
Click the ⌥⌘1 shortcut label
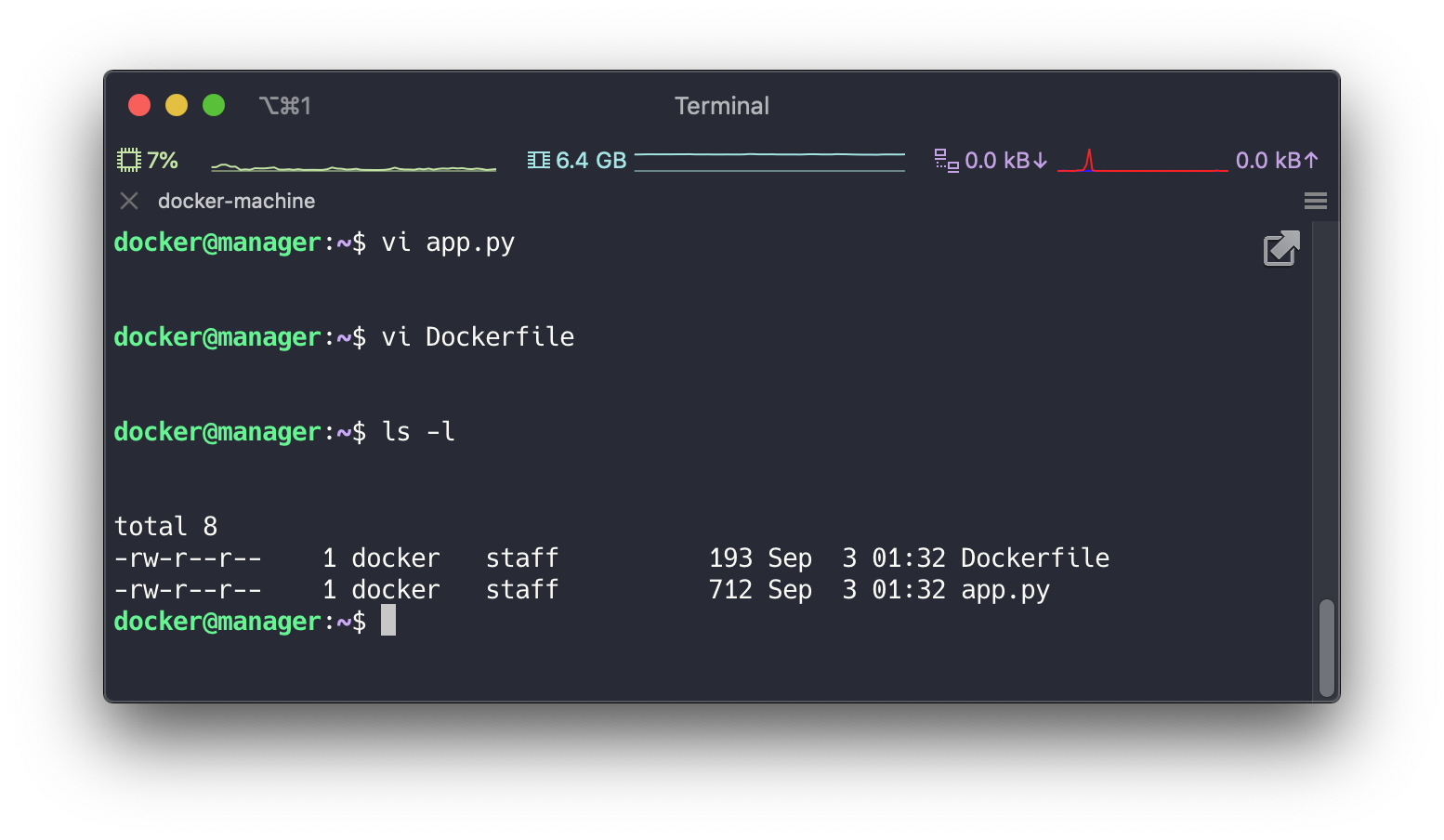285,105
